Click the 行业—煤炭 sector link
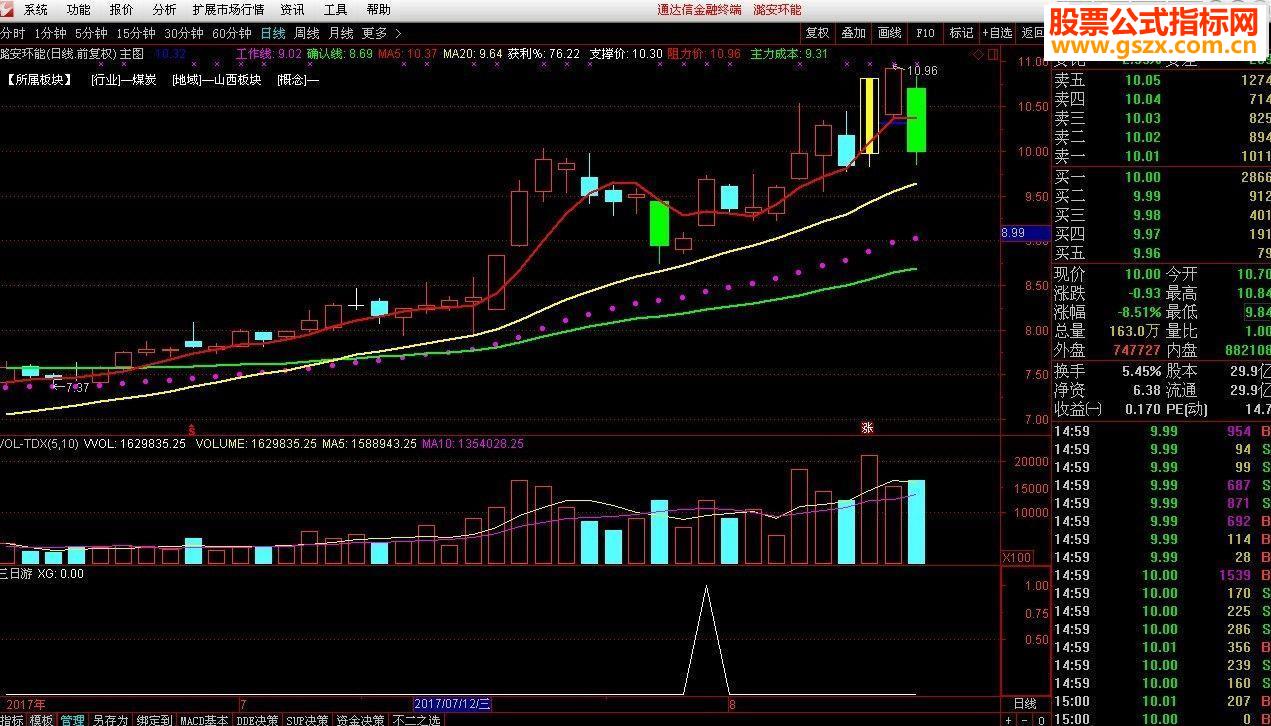Screen dimensions: 1271x726 [x=123, y=80]
